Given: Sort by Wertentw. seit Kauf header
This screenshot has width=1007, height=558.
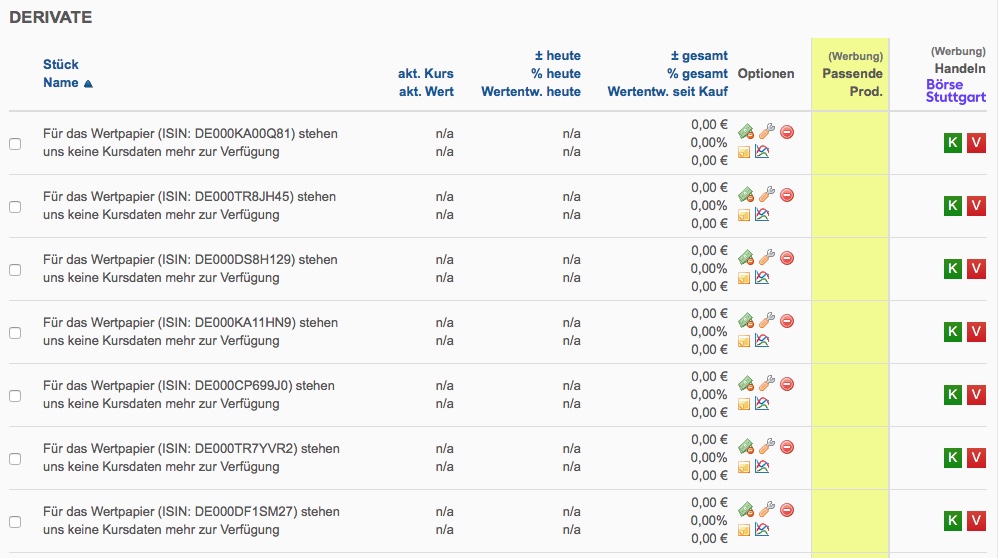Looking at the screenshot, I should pyautogui.click(x=667, y=91).
